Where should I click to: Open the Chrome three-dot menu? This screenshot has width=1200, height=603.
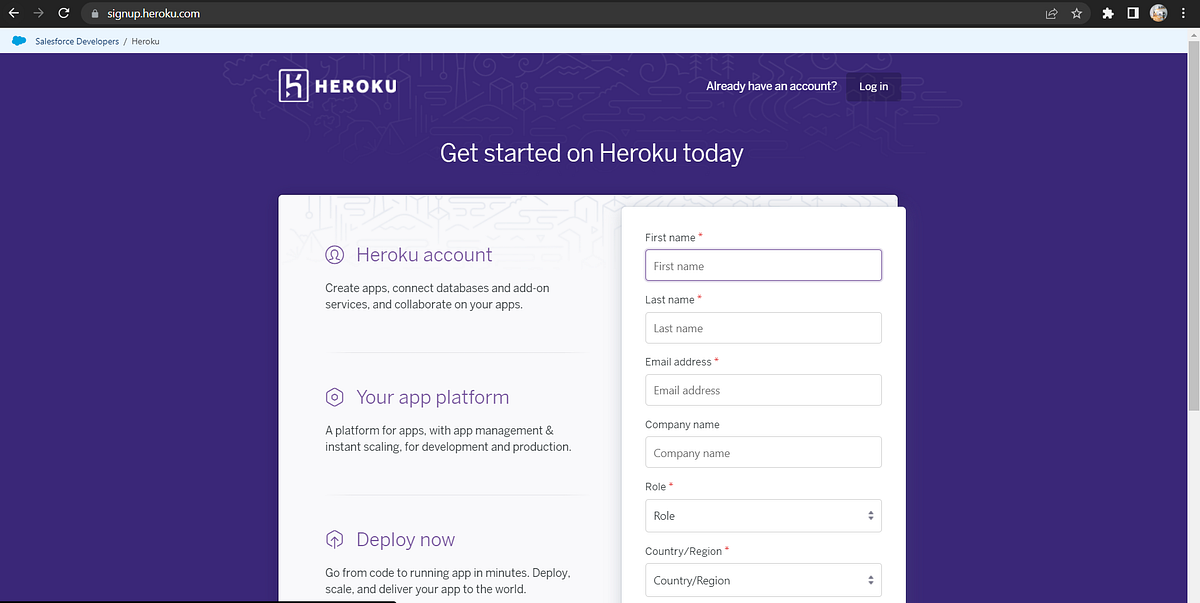coord(1183,13)
